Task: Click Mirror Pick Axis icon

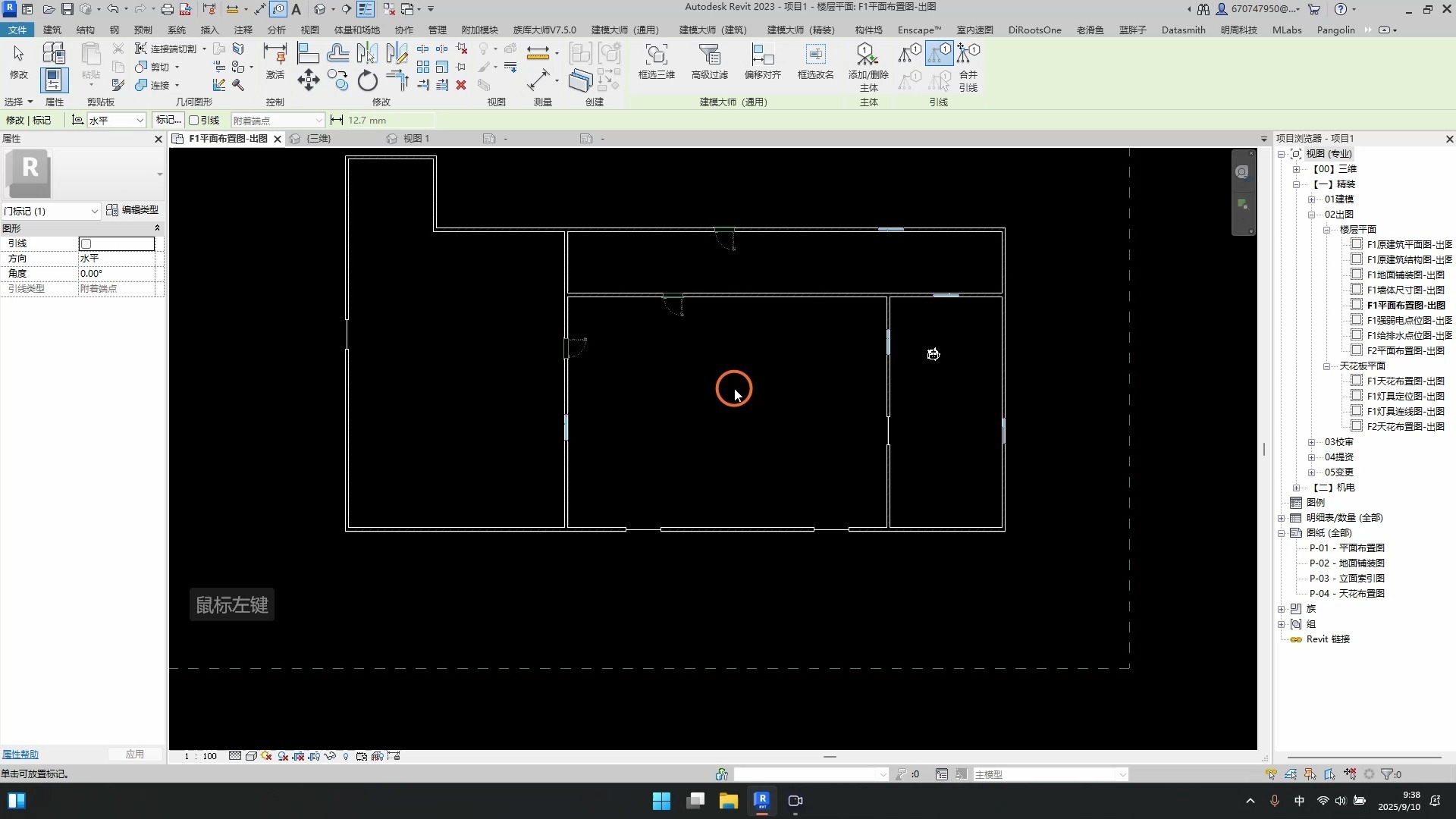Action: 367,52
